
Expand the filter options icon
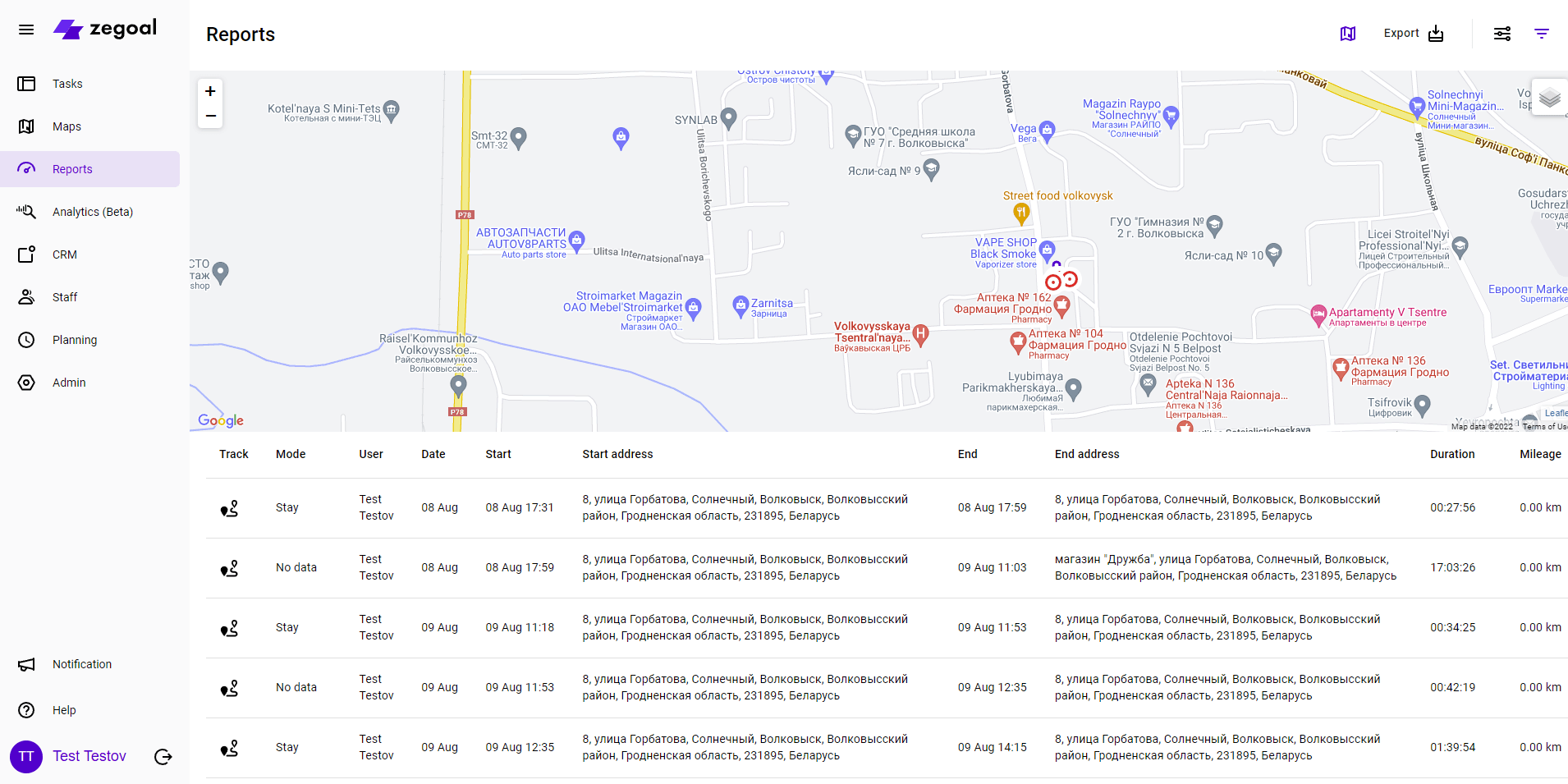1542,34
